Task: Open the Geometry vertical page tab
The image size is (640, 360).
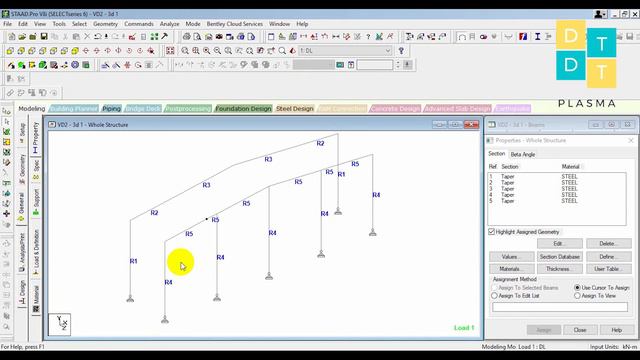Action: (x=22, y=168)
